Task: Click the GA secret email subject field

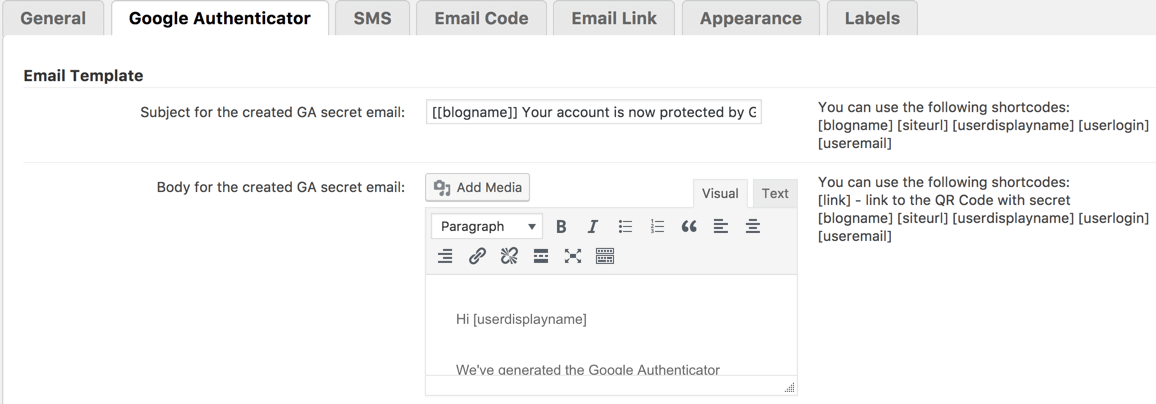Action: (x=594, y=111)
